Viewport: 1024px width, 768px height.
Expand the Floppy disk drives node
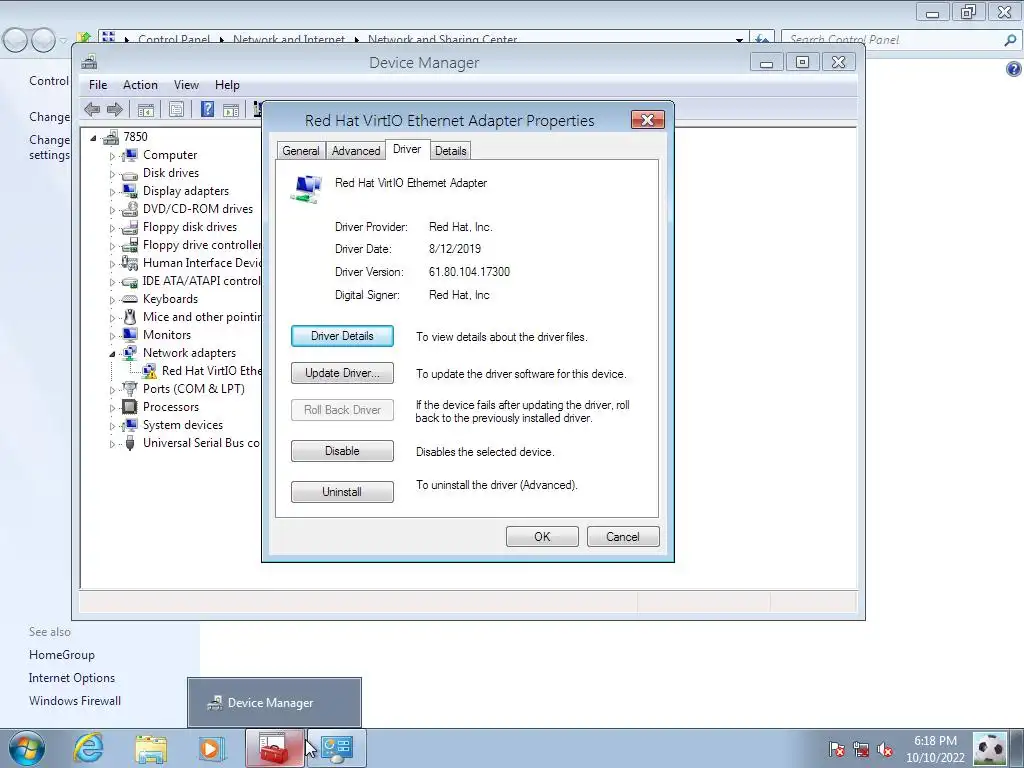[112, 228]
